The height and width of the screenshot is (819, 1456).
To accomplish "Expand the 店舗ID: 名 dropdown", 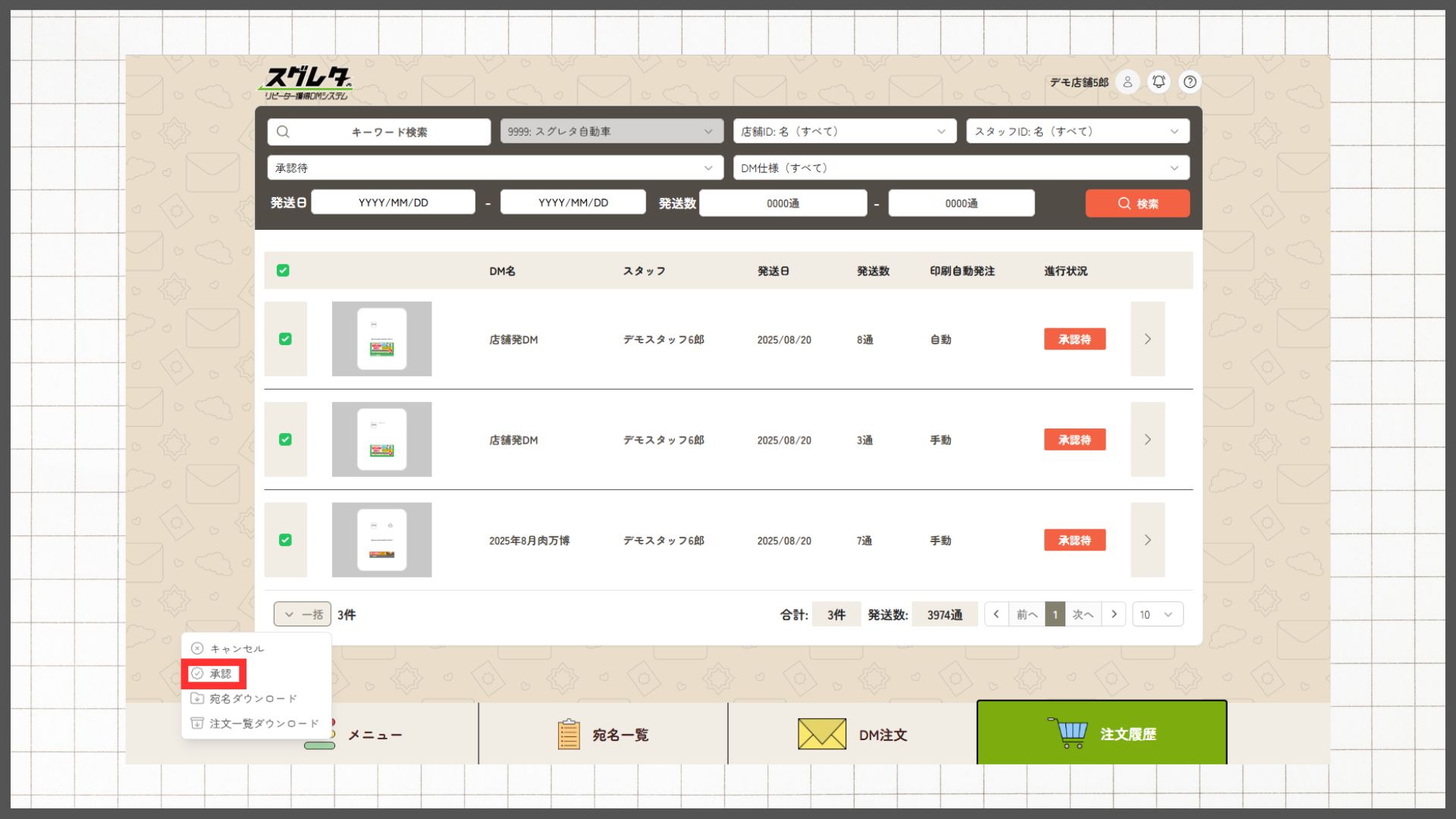I will tap(844, 131).
